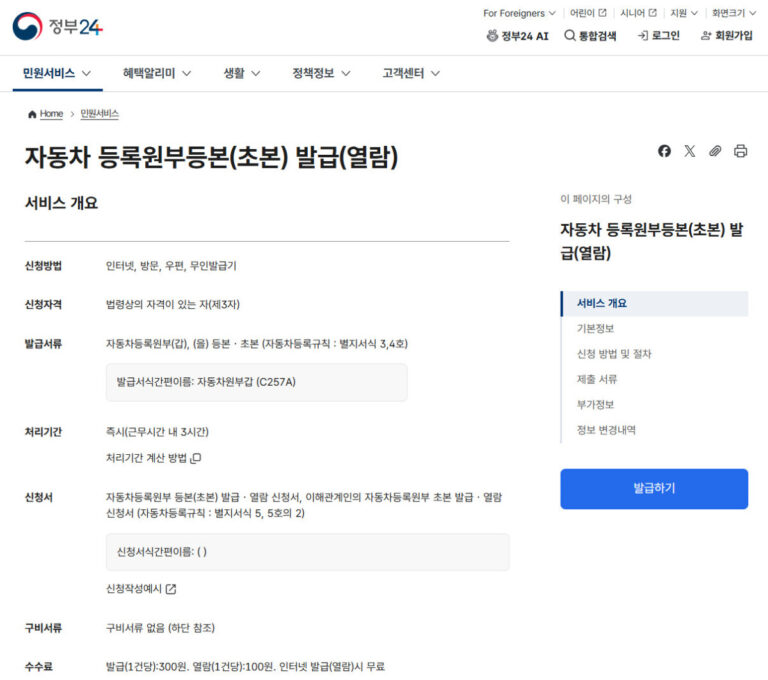Click the 발급하기 button
Viewport: 768px width, 680px height.
[x=654, y=488]
